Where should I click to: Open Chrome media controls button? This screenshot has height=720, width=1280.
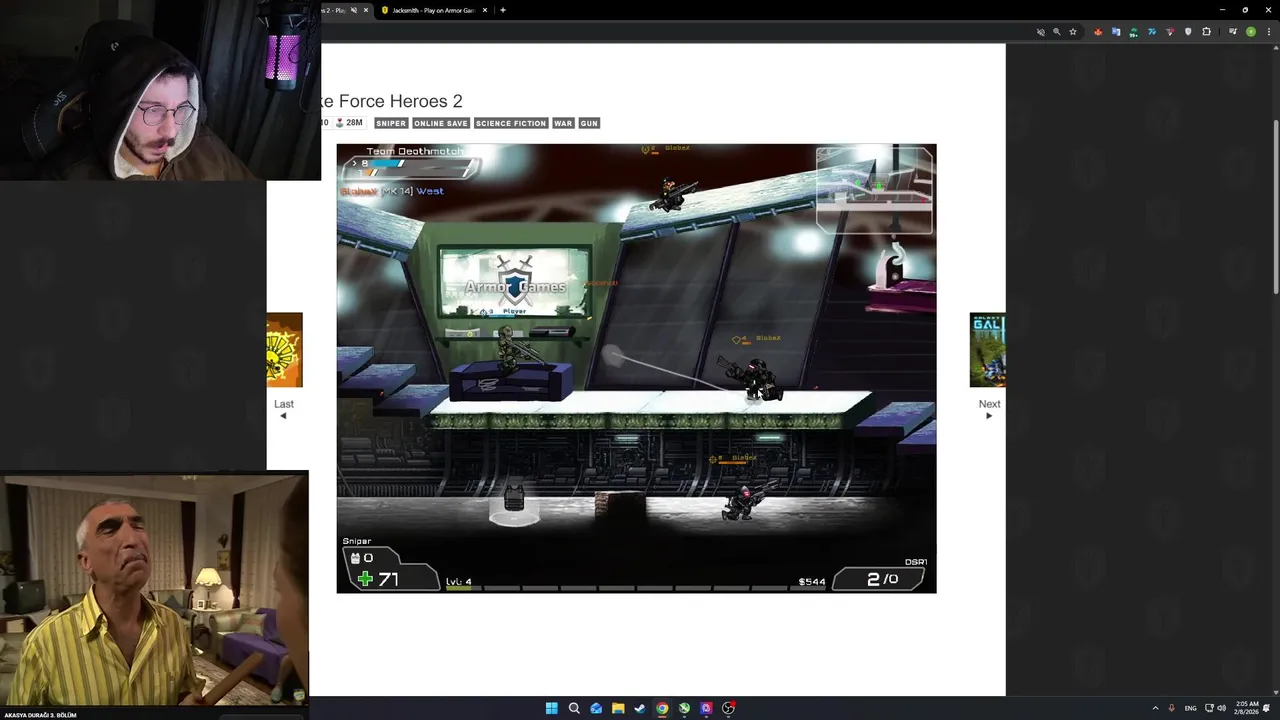pos(1233,32)
